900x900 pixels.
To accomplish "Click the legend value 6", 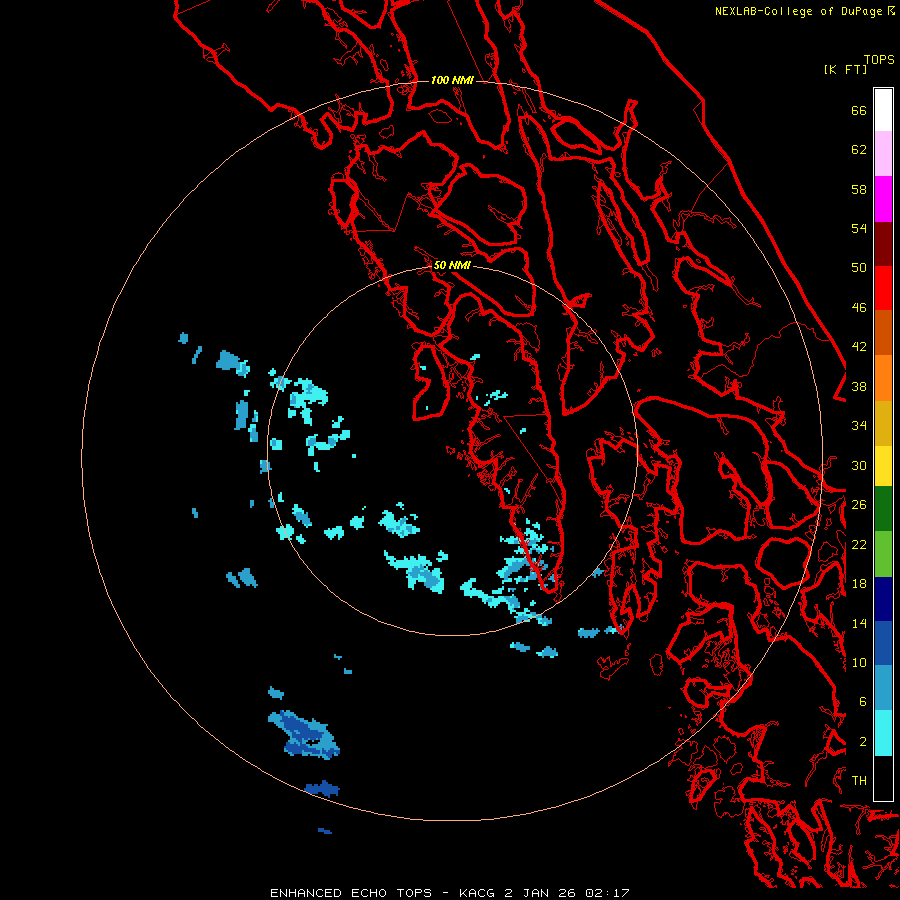I will [863, 701].
